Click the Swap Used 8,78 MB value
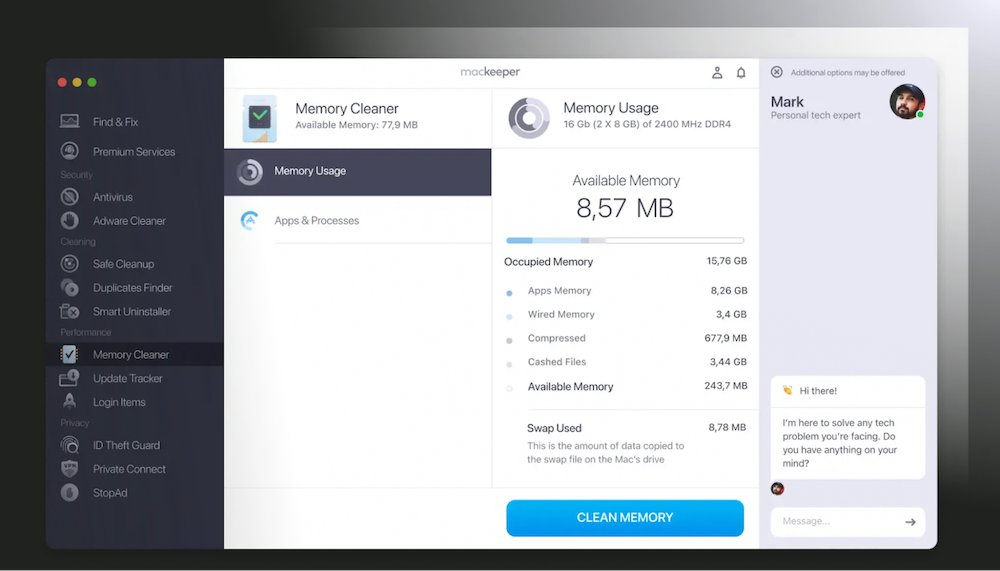The height and width of the screenshot is (571, 1000). 727,427
